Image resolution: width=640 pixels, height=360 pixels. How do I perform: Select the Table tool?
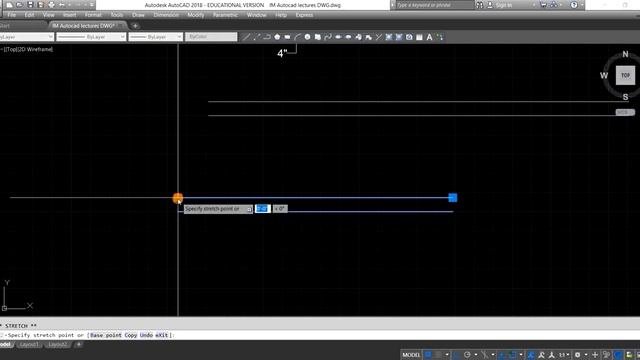419,37
